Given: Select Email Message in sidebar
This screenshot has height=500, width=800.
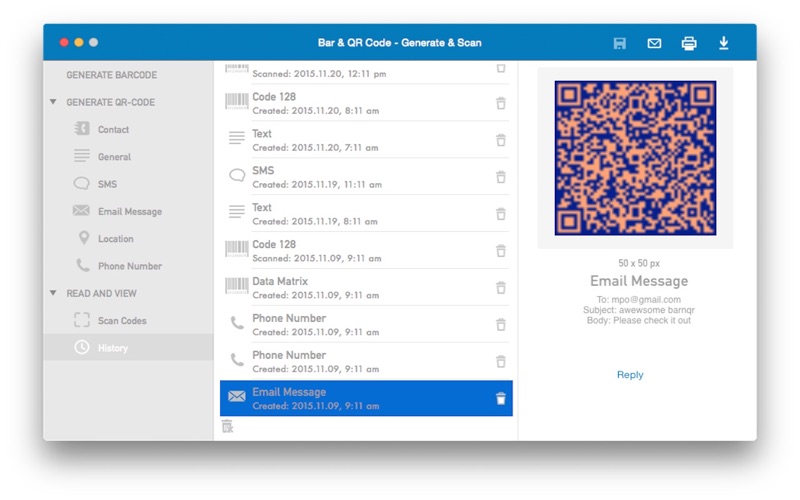Looking at the screenshot, I should [x=129, y=211].
